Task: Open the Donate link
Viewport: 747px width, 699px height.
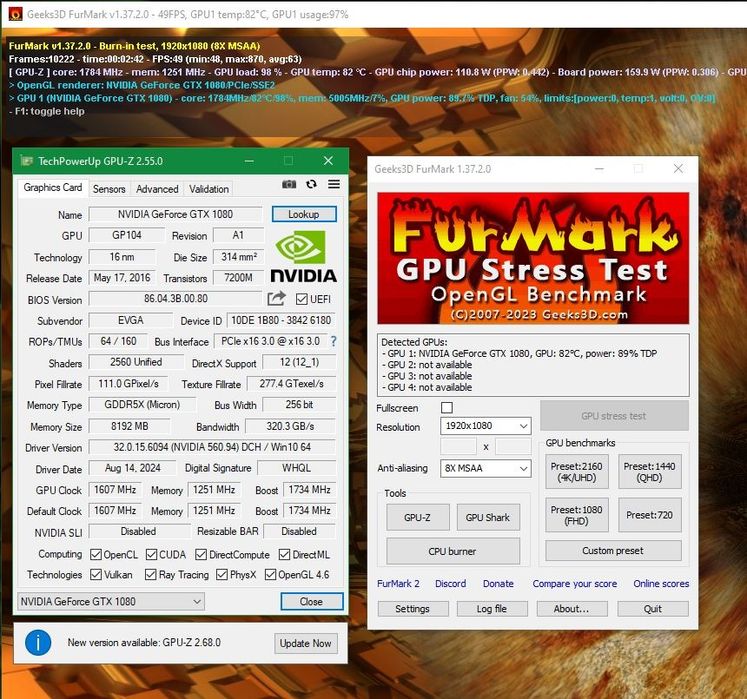Action: pos(498,583)
